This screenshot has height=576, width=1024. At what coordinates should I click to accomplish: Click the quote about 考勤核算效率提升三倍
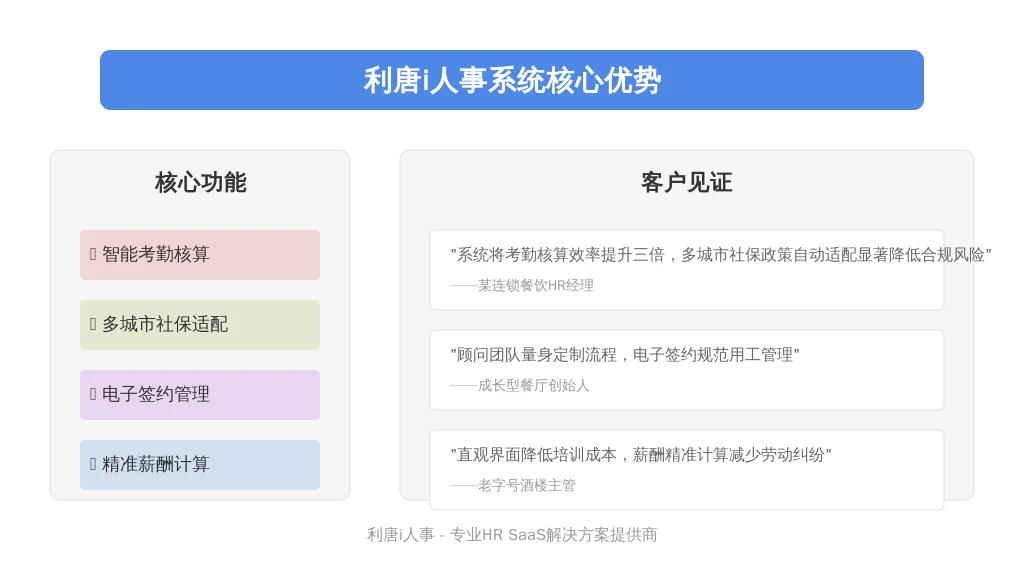coord(721,255)
